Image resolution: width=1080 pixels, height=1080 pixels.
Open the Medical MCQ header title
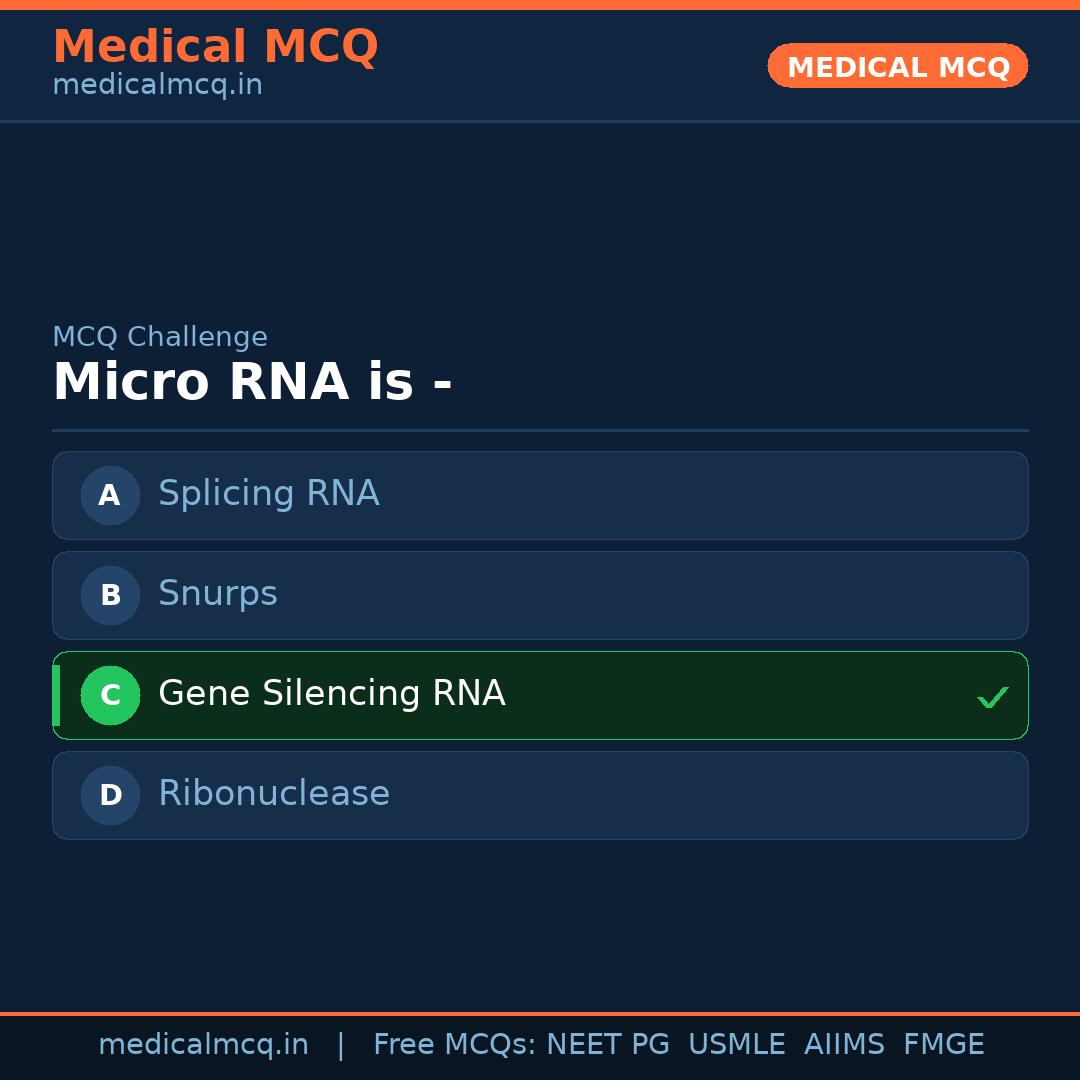(215, 47)
